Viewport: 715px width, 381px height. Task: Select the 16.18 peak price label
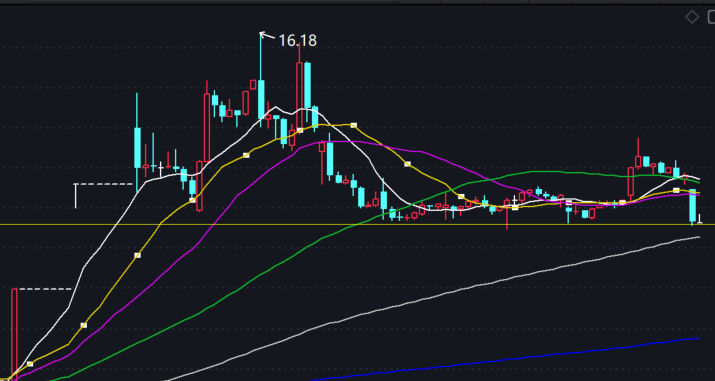pyautogui.click(x=297, y=41)
